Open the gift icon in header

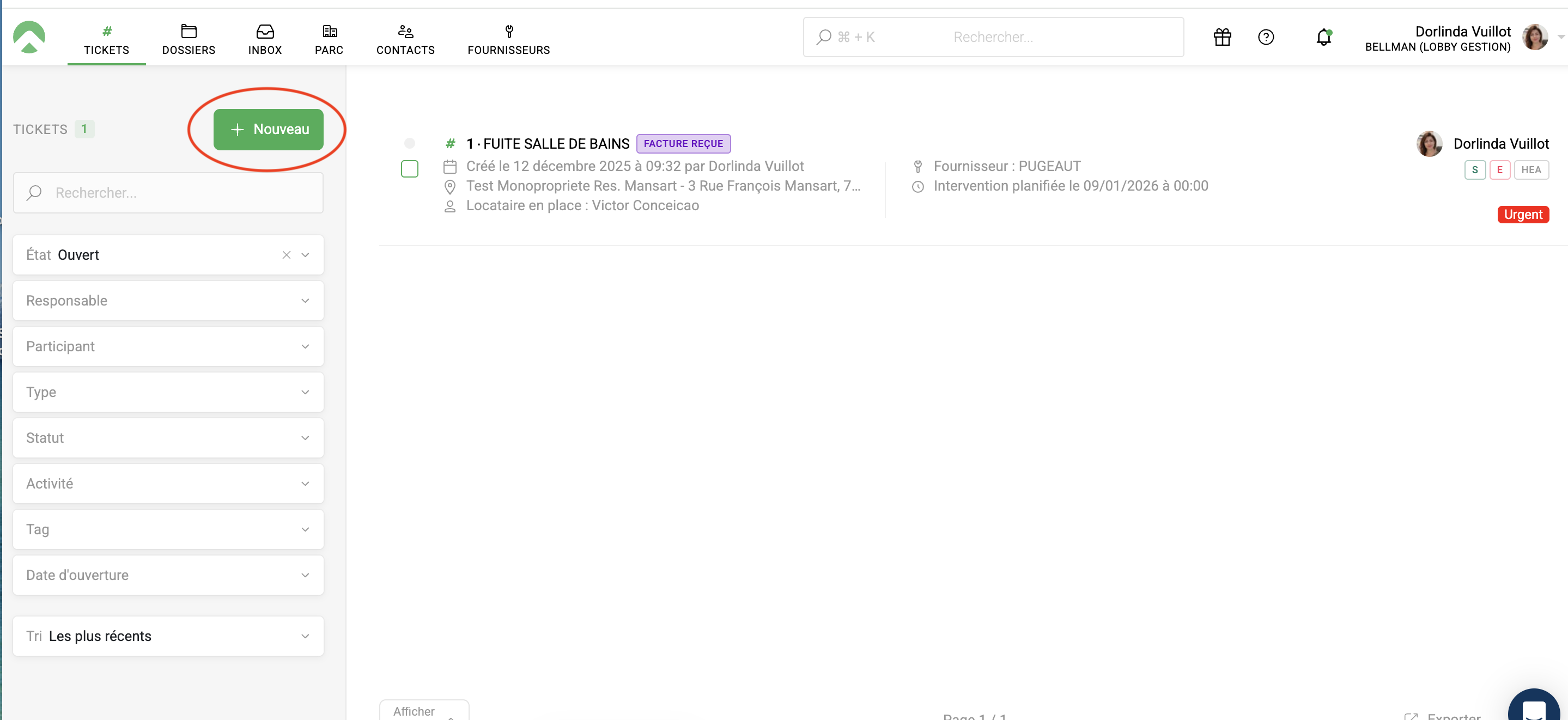1221,37
